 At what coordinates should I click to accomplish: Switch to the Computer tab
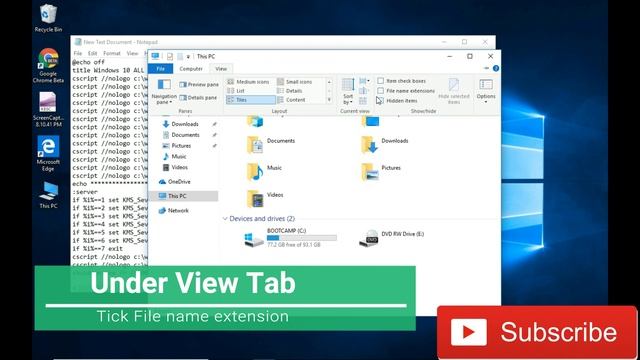point(191,69)
